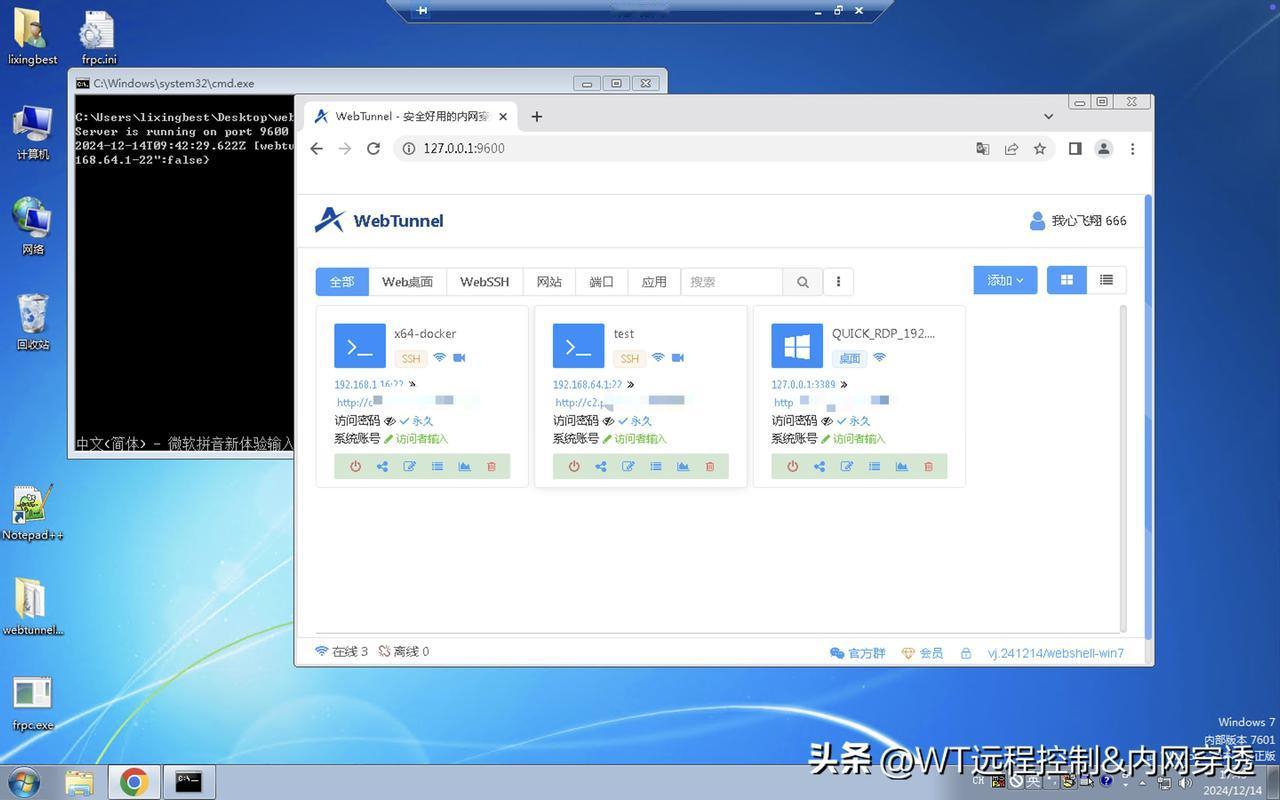This screenshot has width=1280, height=800.
Task: Click the share icon on the QUICK_RDP card
Action: point(819,466)
